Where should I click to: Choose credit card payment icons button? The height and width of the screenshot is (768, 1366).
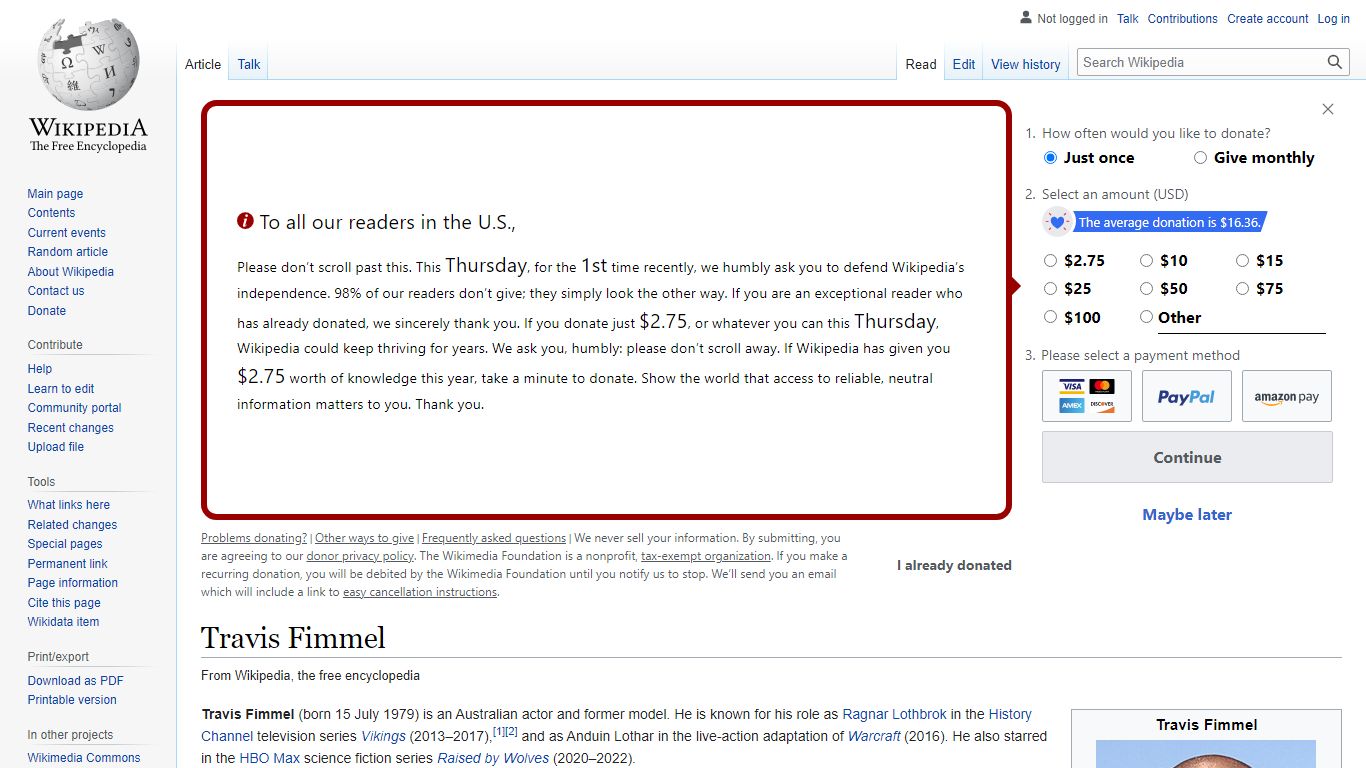click(1087, 396)
